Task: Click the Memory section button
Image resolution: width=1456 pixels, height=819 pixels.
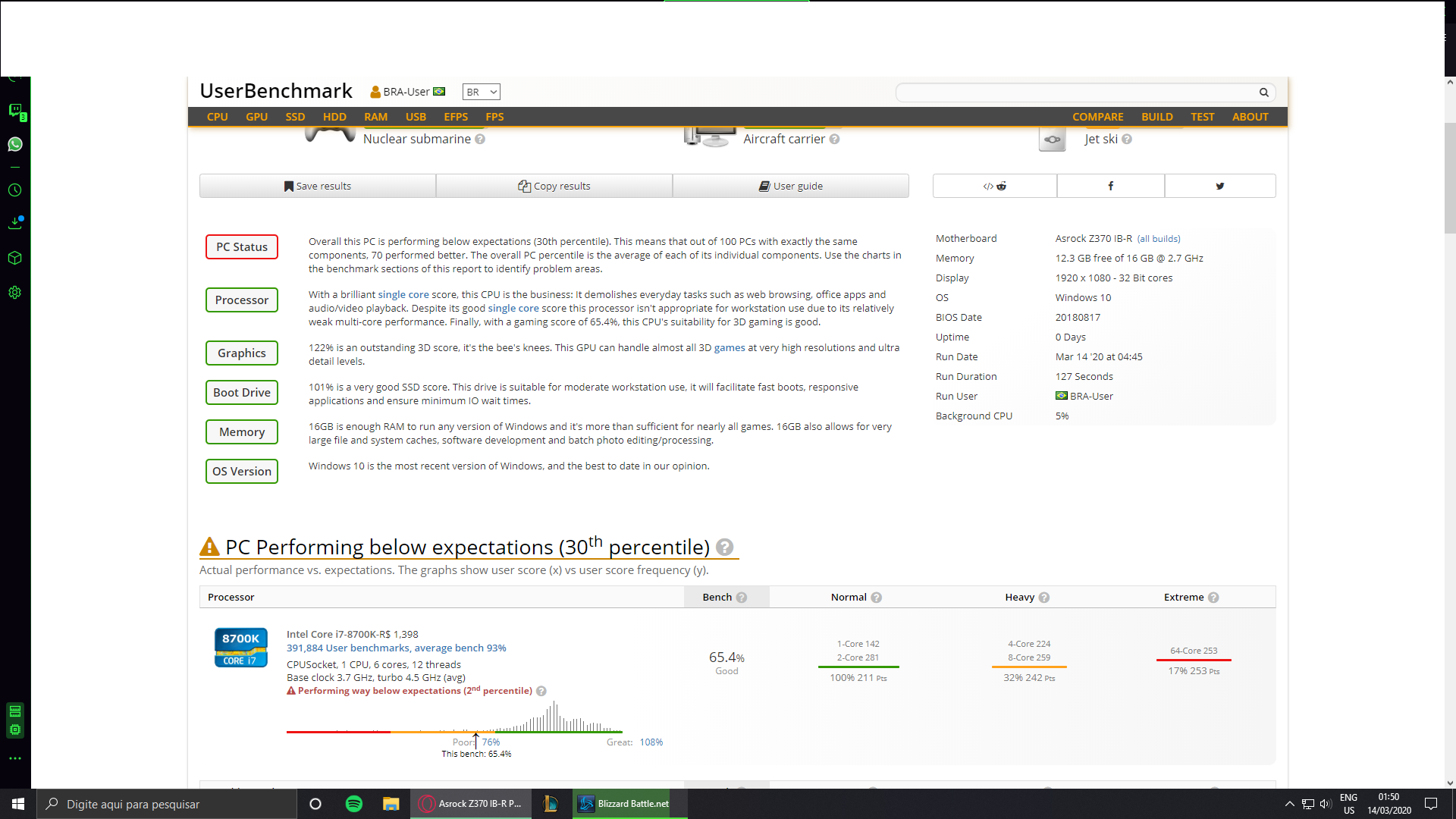Action: coord(242,432)
